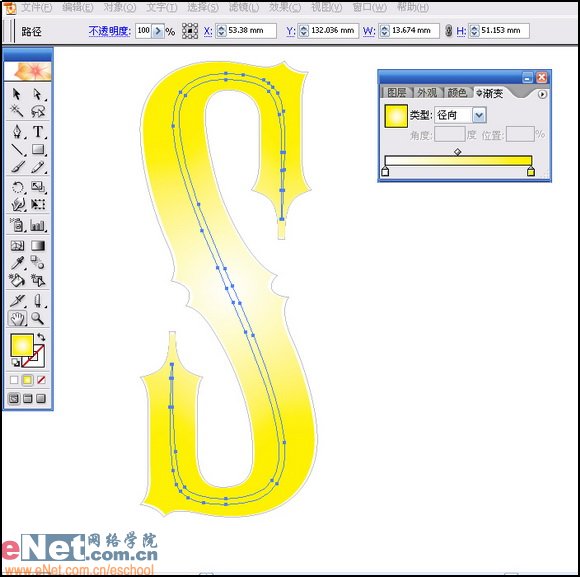580x577 pixels.
Task: Pick the Column Graph tool
Action: [37, 225]
